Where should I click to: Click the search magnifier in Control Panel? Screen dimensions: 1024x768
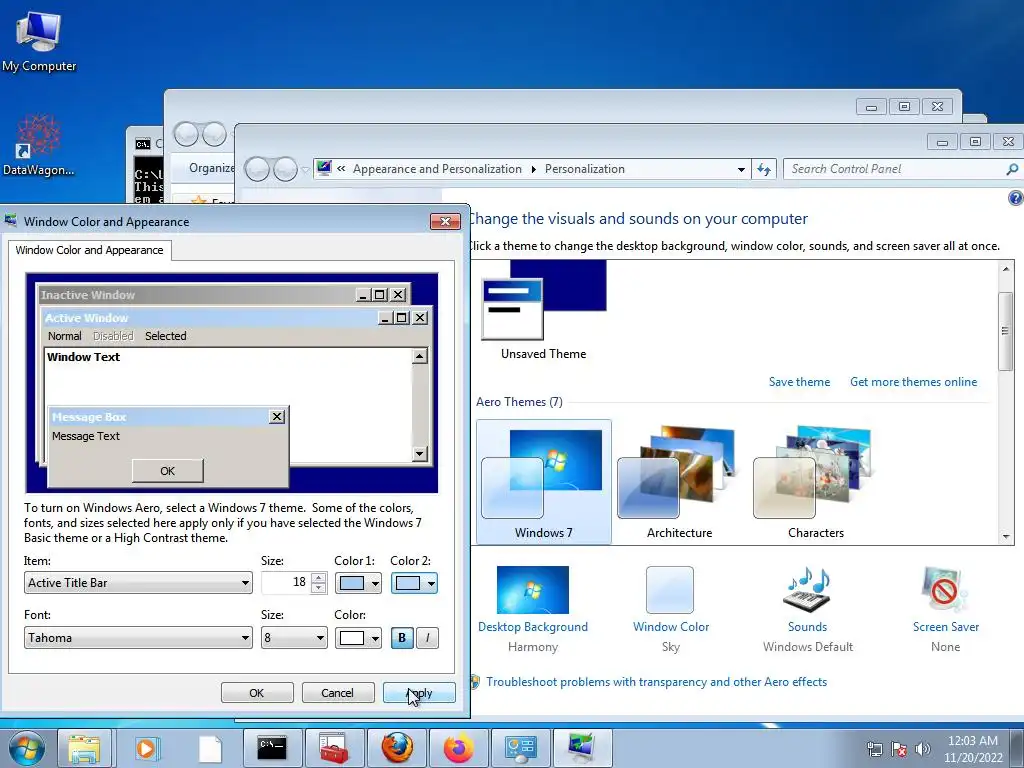point(1012,169)
